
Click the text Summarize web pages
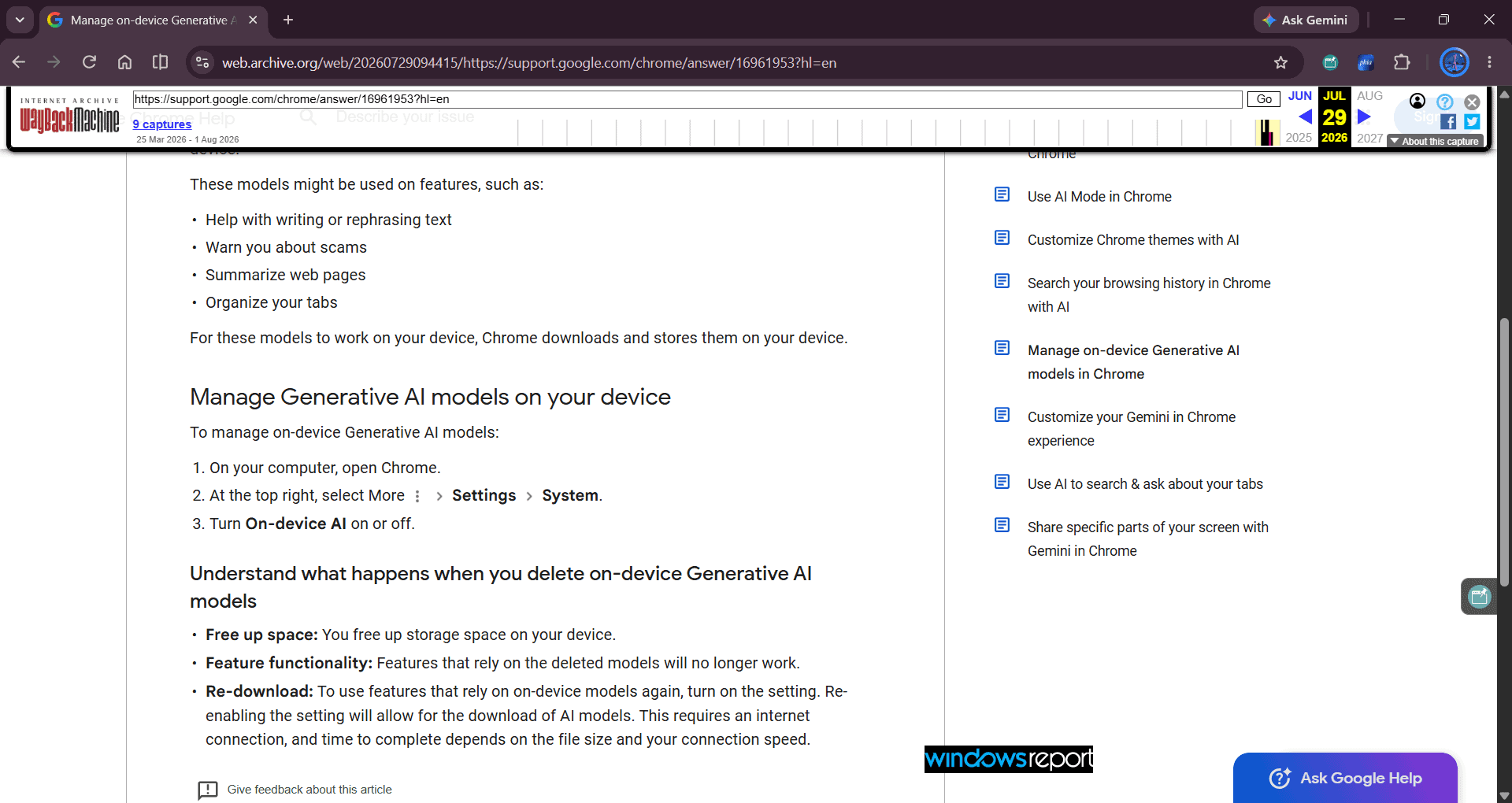pyautogui.click(x=285, y=275)
